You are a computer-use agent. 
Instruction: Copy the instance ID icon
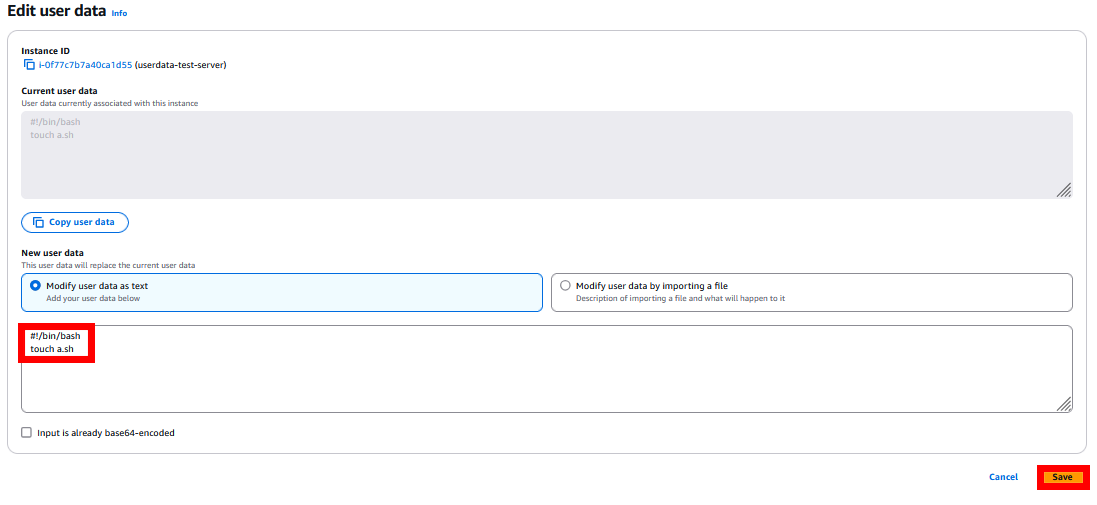click(29, 65)
